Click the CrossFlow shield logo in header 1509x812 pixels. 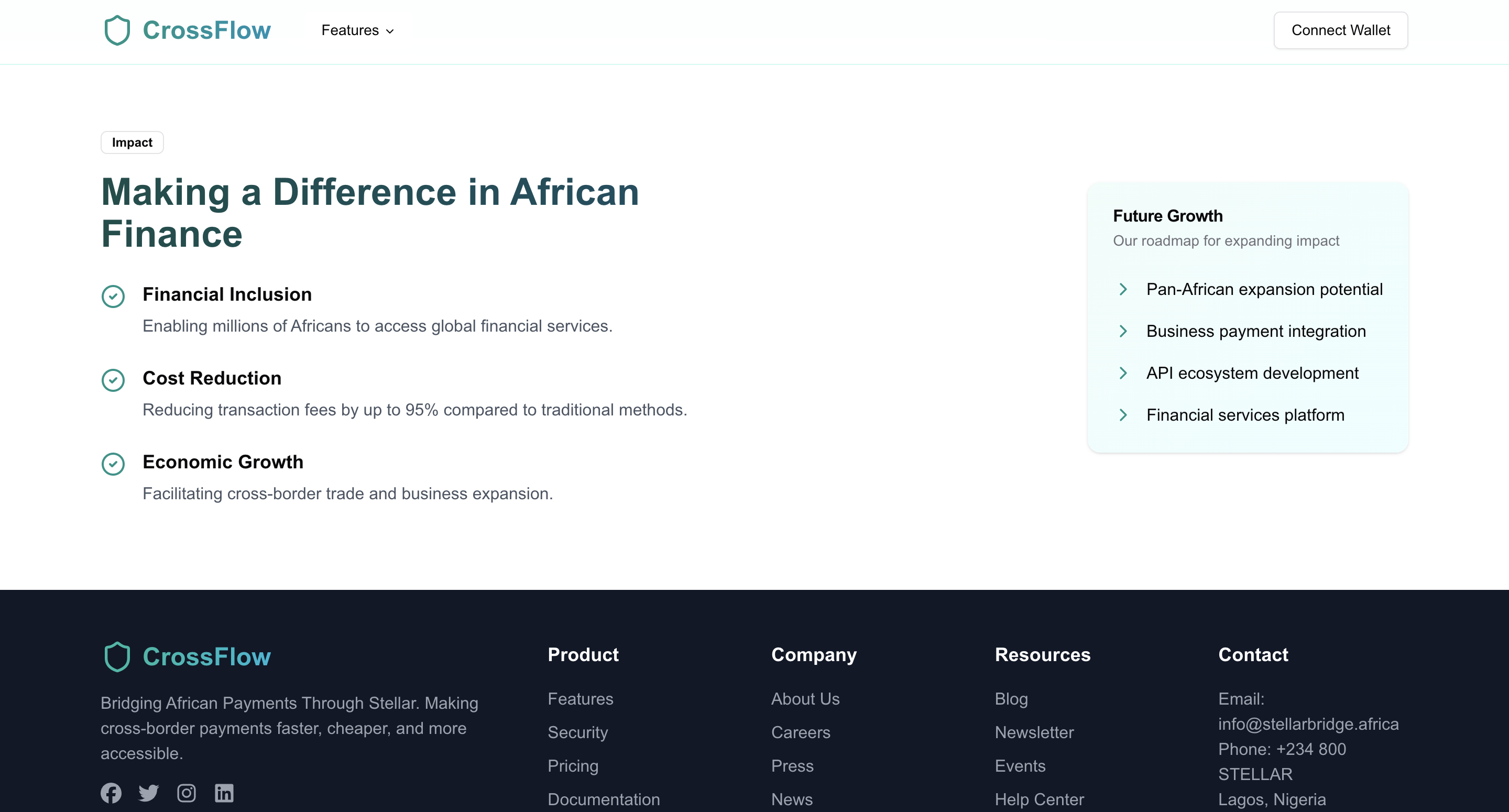point(116,30)
